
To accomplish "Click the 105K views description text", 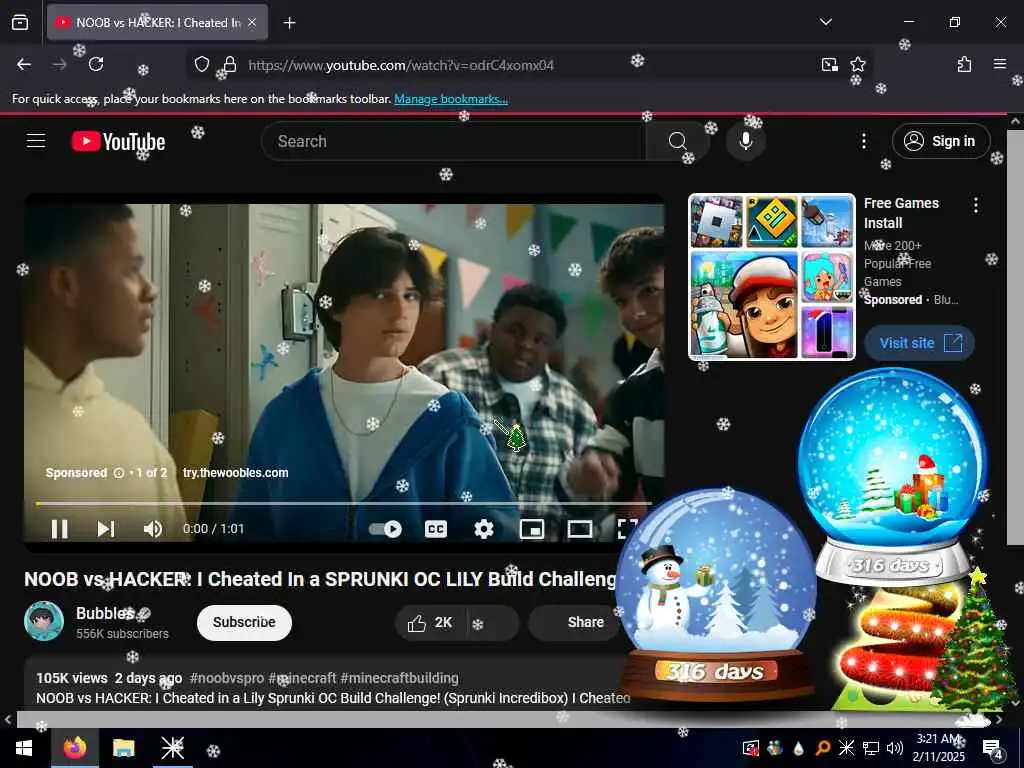I will (x=72, y=678).
